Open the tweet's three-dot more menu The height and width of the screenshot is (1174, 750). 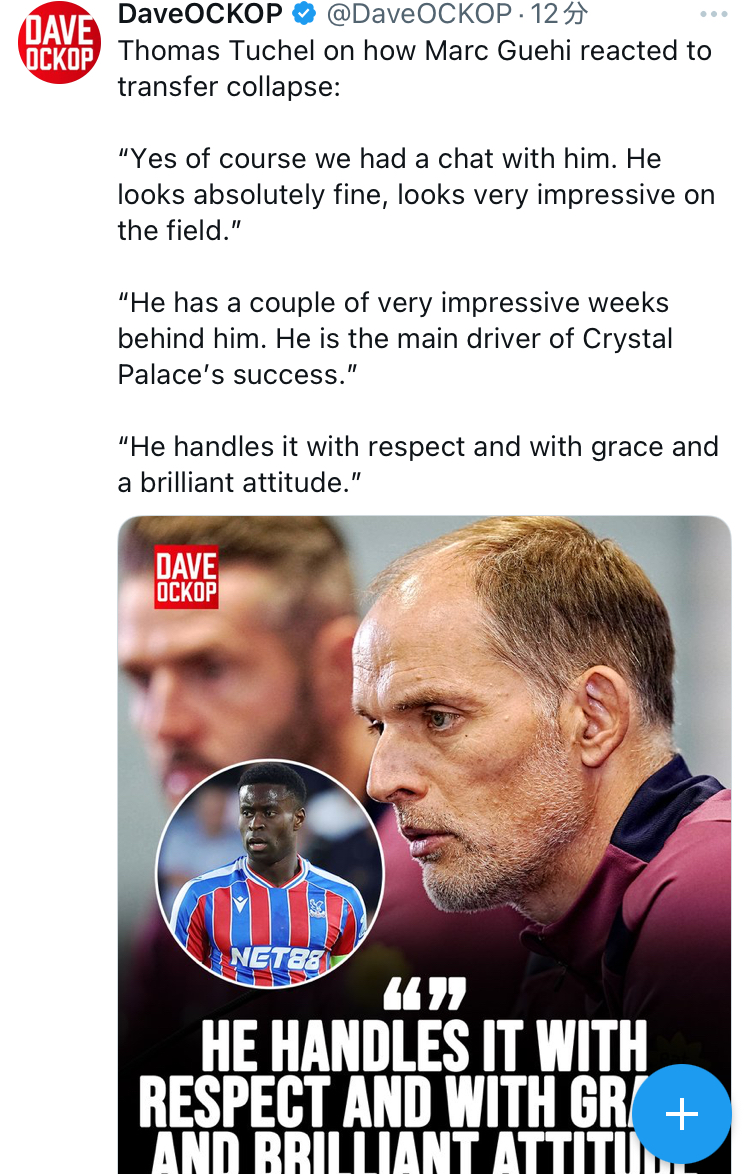713,14
